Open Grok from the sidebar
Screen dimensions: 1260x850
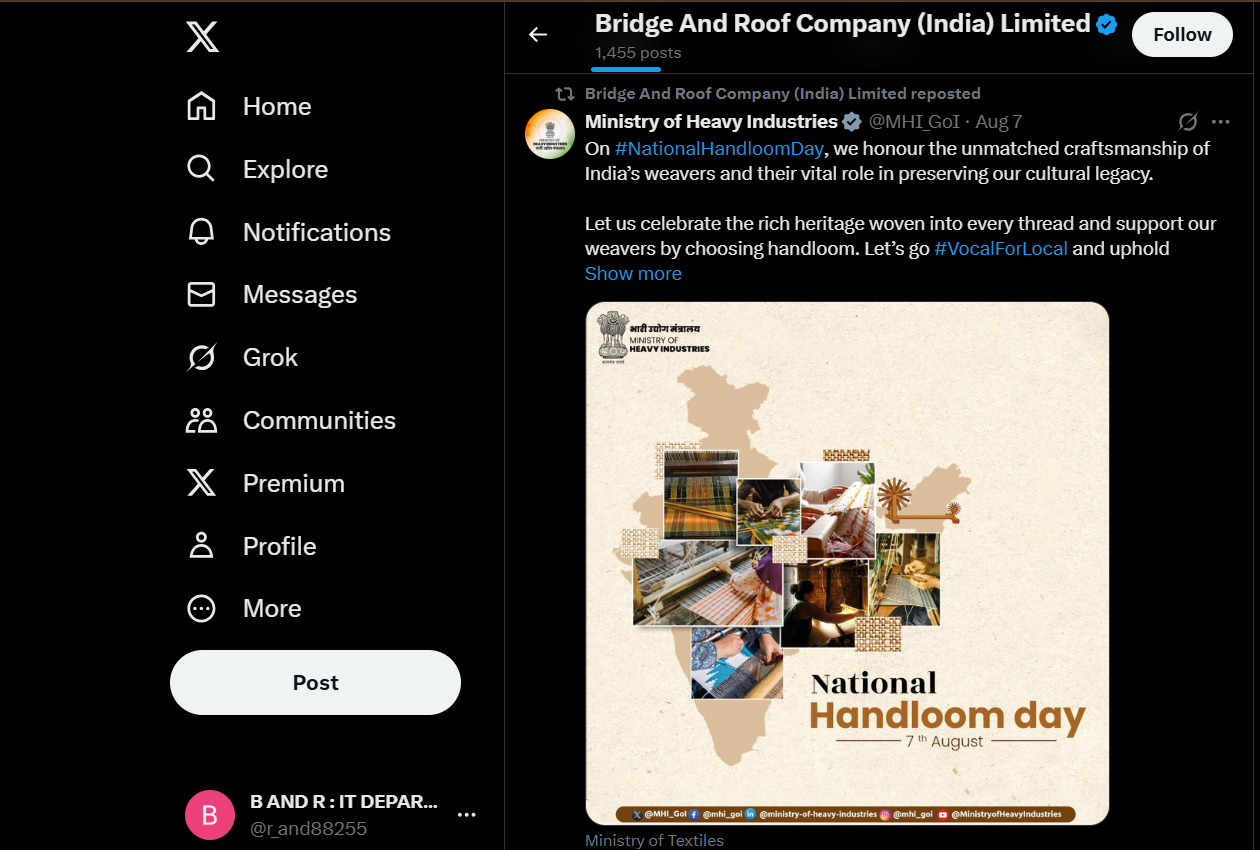click(243, 357)
